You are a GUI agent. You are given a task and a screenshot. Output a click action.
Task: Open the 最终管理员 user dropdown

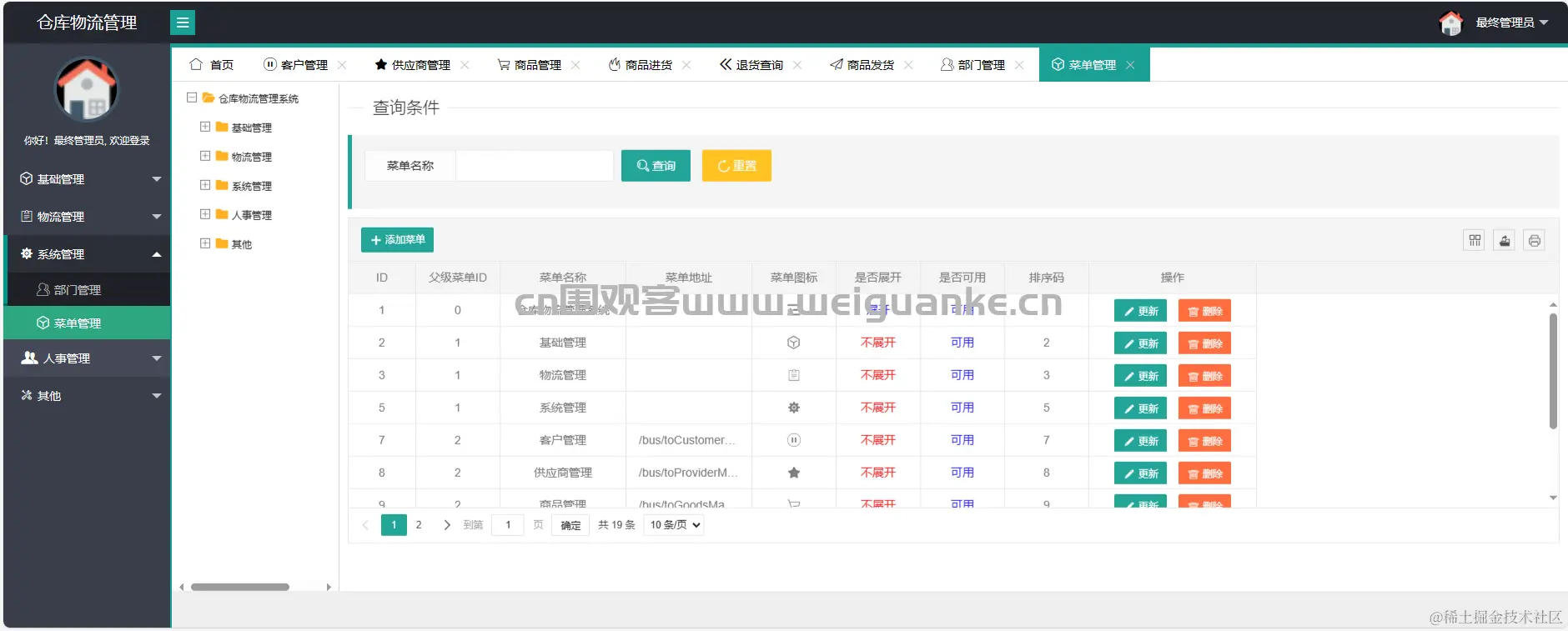pyautogui.click(x=1511, y=23)
